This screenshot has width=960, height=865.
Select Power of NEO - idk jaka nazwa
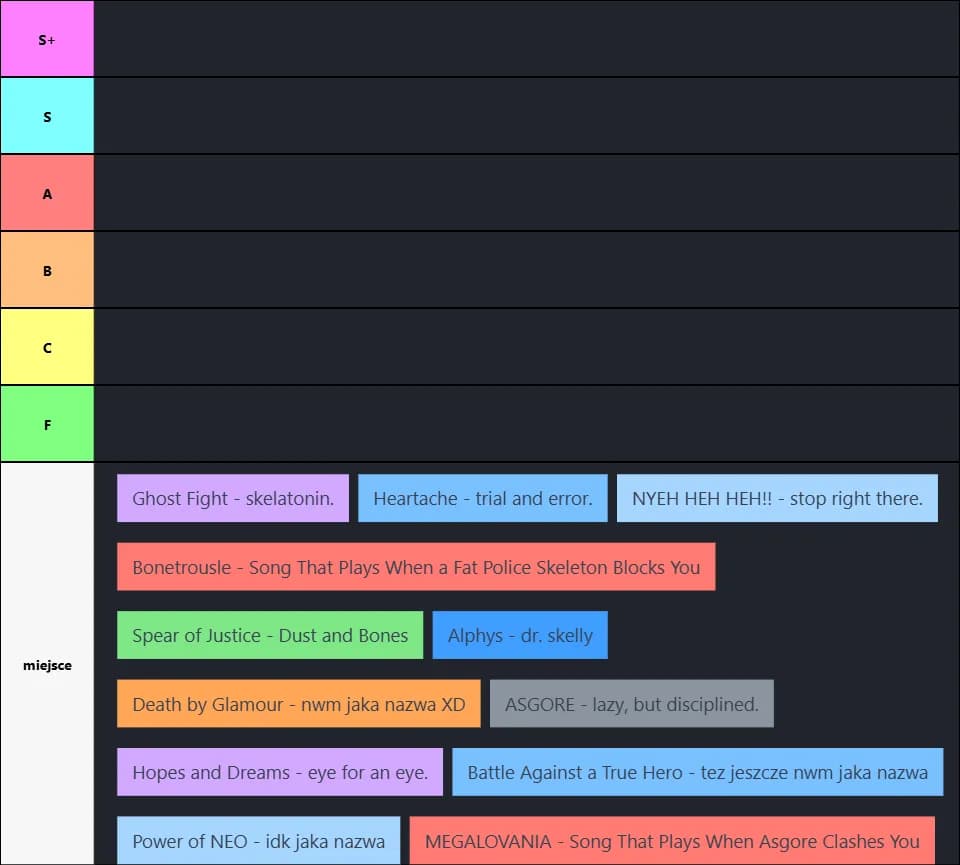pyautogui.click(x=258, y=841)
